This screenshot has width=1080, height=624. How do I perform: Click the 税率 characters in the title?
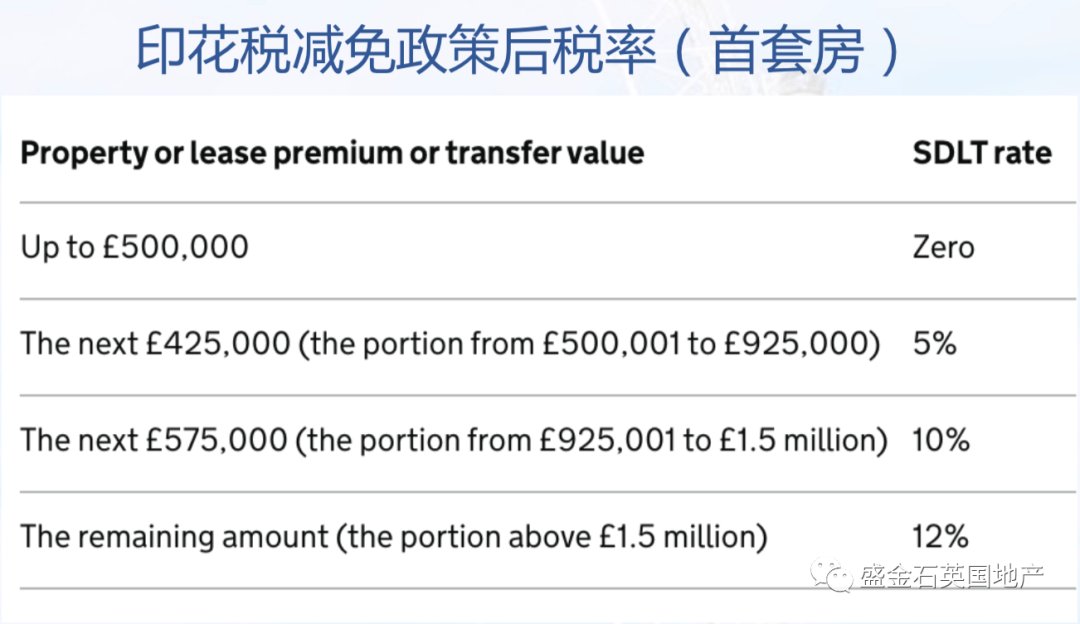[604, 51]
